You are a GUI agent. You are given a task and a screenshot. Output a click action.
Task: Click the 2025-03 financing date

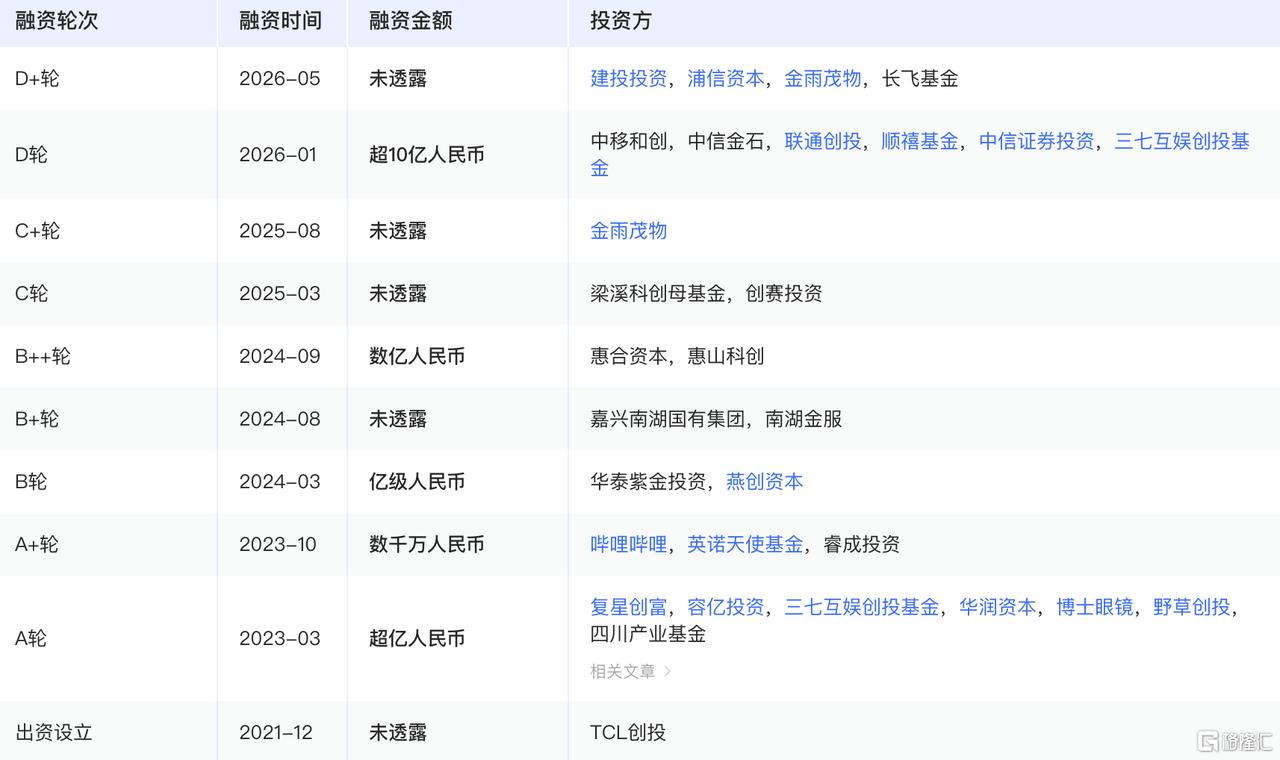pyautogui.click(x=280, y=293)
